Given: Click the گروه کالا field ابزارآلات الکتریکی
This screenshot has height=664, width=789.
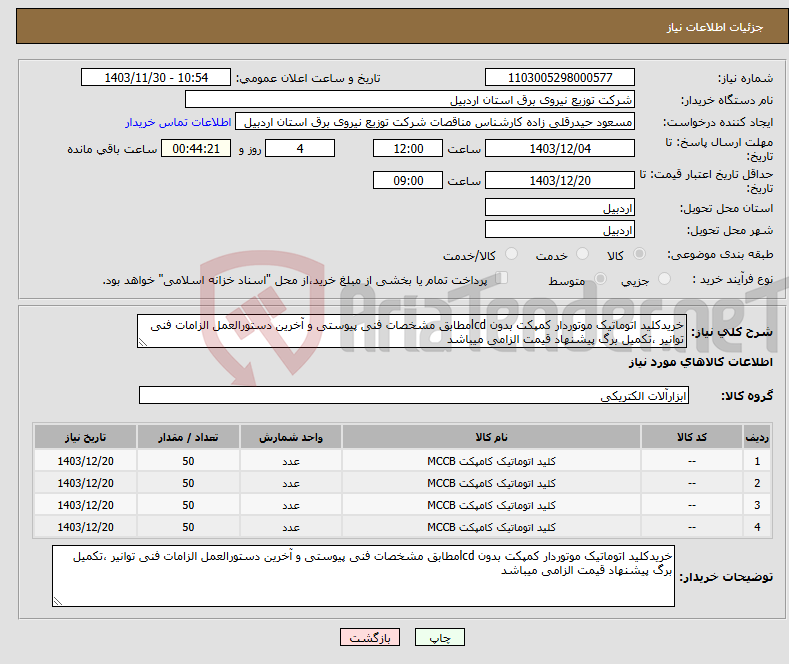Looking at the screenshot, I should (x=414, y=395).
